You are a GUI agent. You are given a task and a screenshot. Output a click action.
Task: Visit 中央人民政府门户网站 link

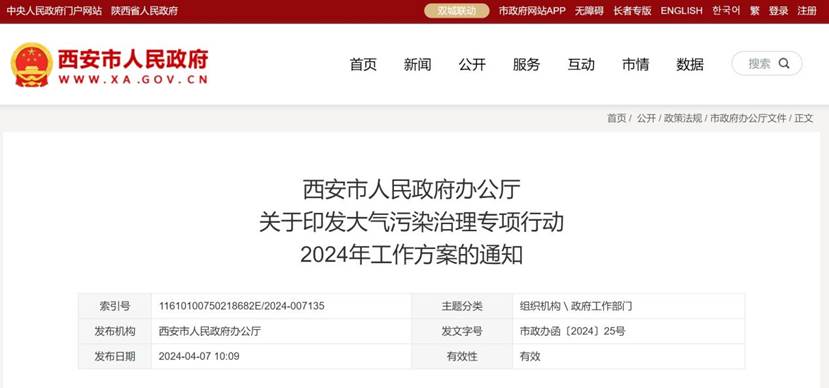[x=54, y=11]
